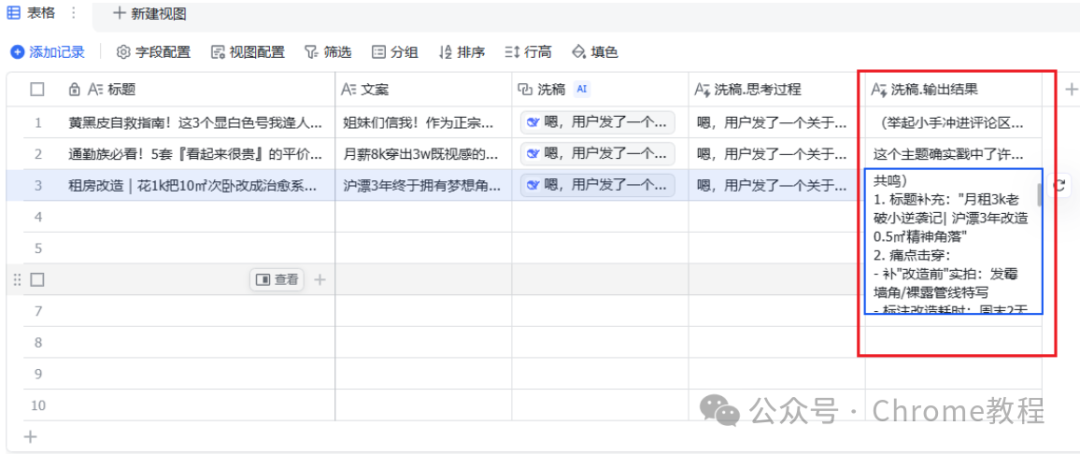
Task: Click the title cell starting 租房改造
Action: pos(195,185)
